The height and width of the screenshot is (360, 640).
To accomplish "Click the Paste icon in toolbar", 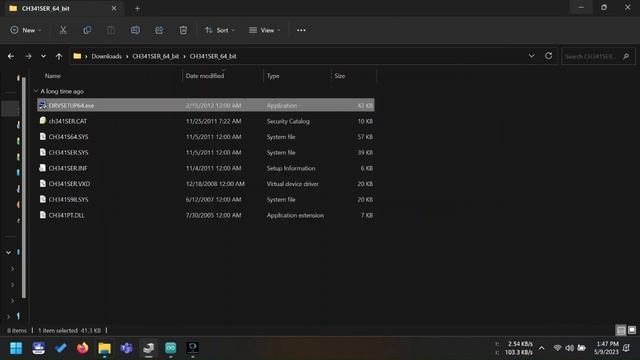I will tap(111, 30).
